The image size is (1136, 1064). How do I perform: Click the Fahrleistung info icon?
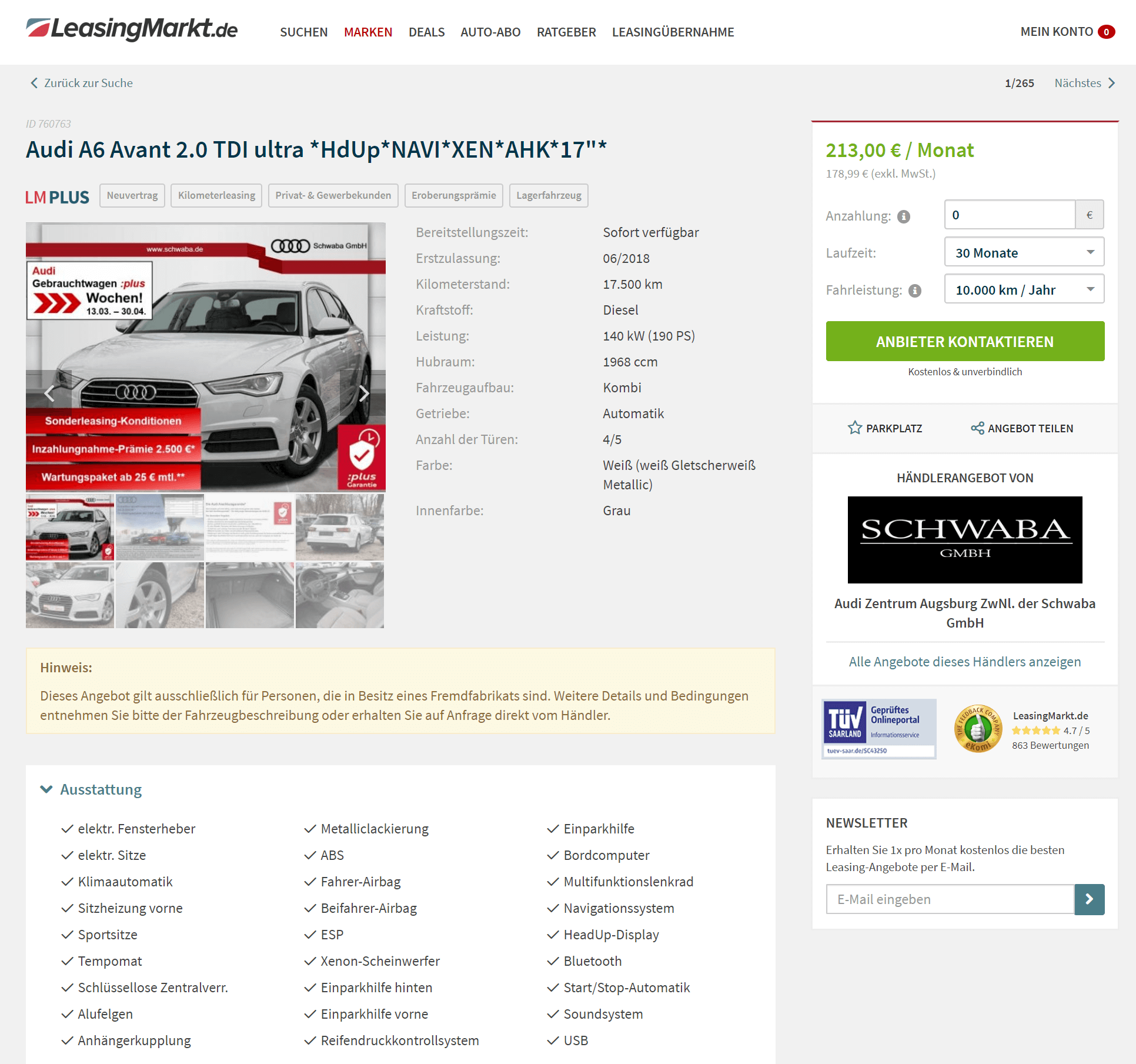tap(915, 291)
